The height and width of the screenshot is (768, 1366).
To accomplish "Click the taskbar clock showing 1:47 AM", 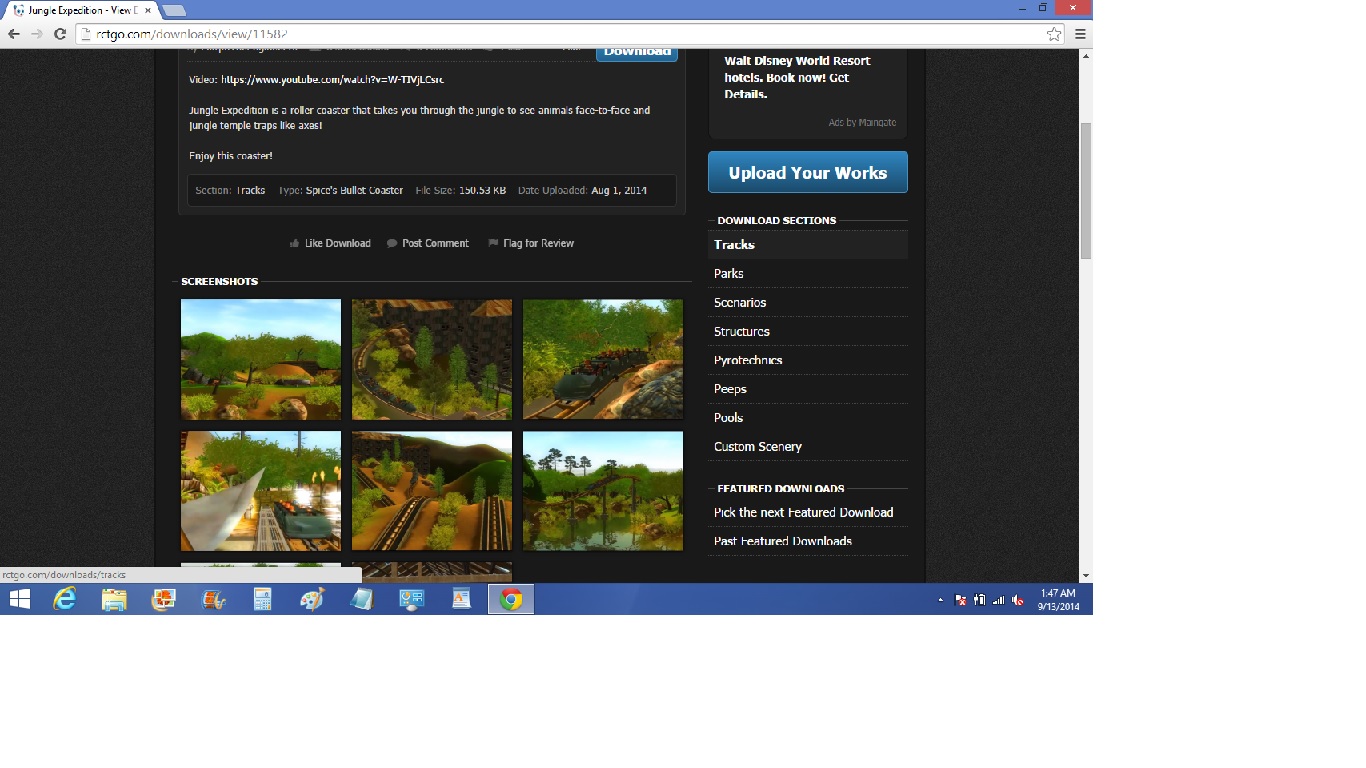I will (1058, 599).
